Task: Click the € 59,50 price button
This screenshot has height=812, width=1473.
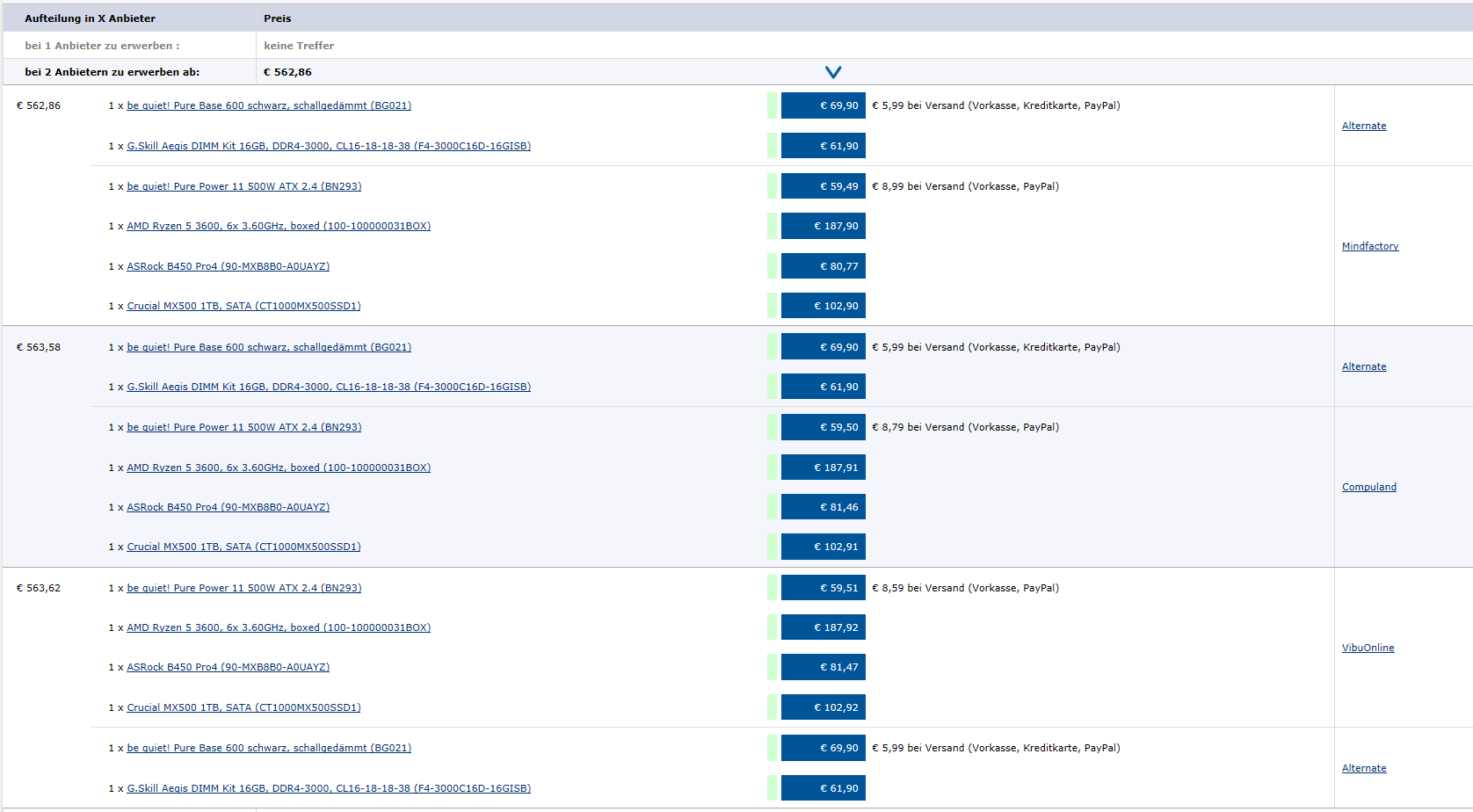Action: [x=824, y=427]
